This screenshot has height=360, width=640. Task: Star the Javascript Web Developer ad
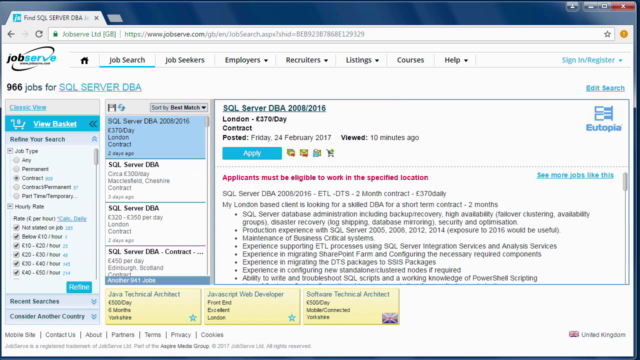click(292, 318)
